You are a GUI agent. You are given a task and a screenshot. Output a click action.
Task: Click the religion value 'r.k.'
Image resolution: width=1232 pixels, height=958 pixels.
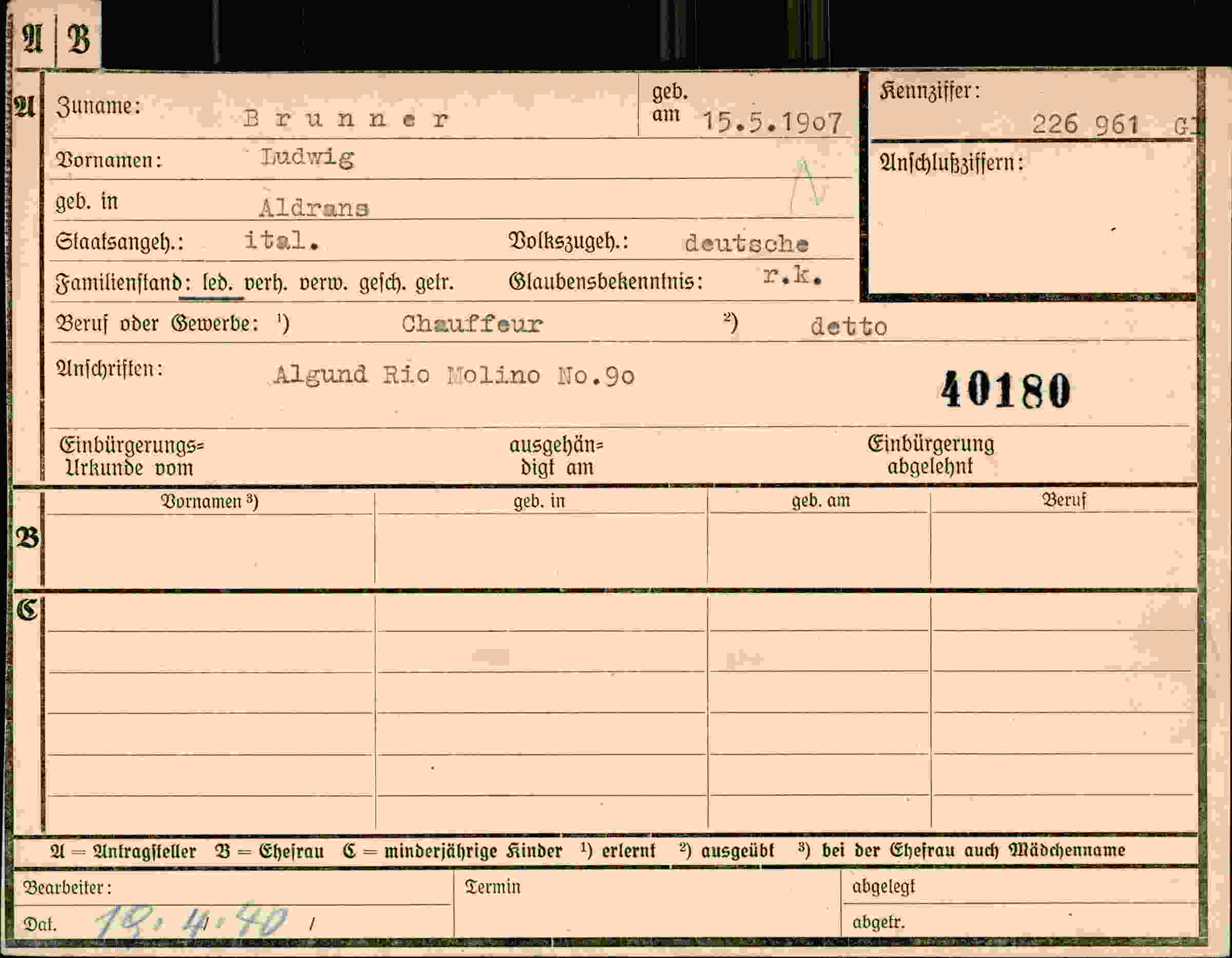pyautogui.click(x=792, y=275)
